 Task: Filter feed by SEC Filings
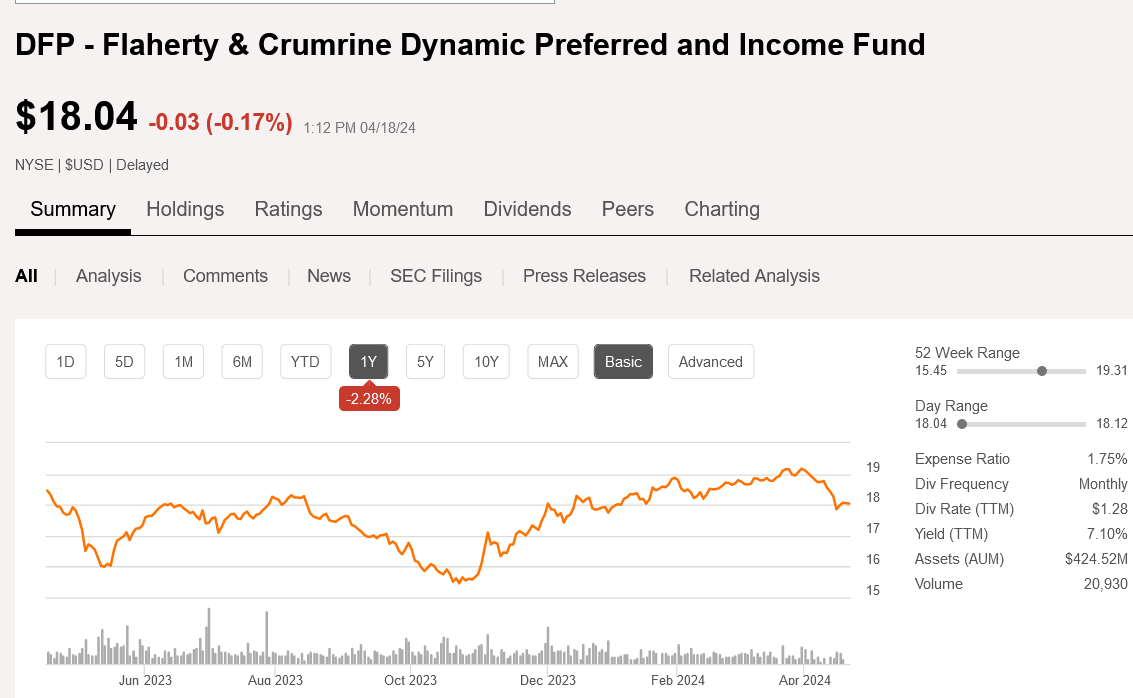(x=436, y=276)
